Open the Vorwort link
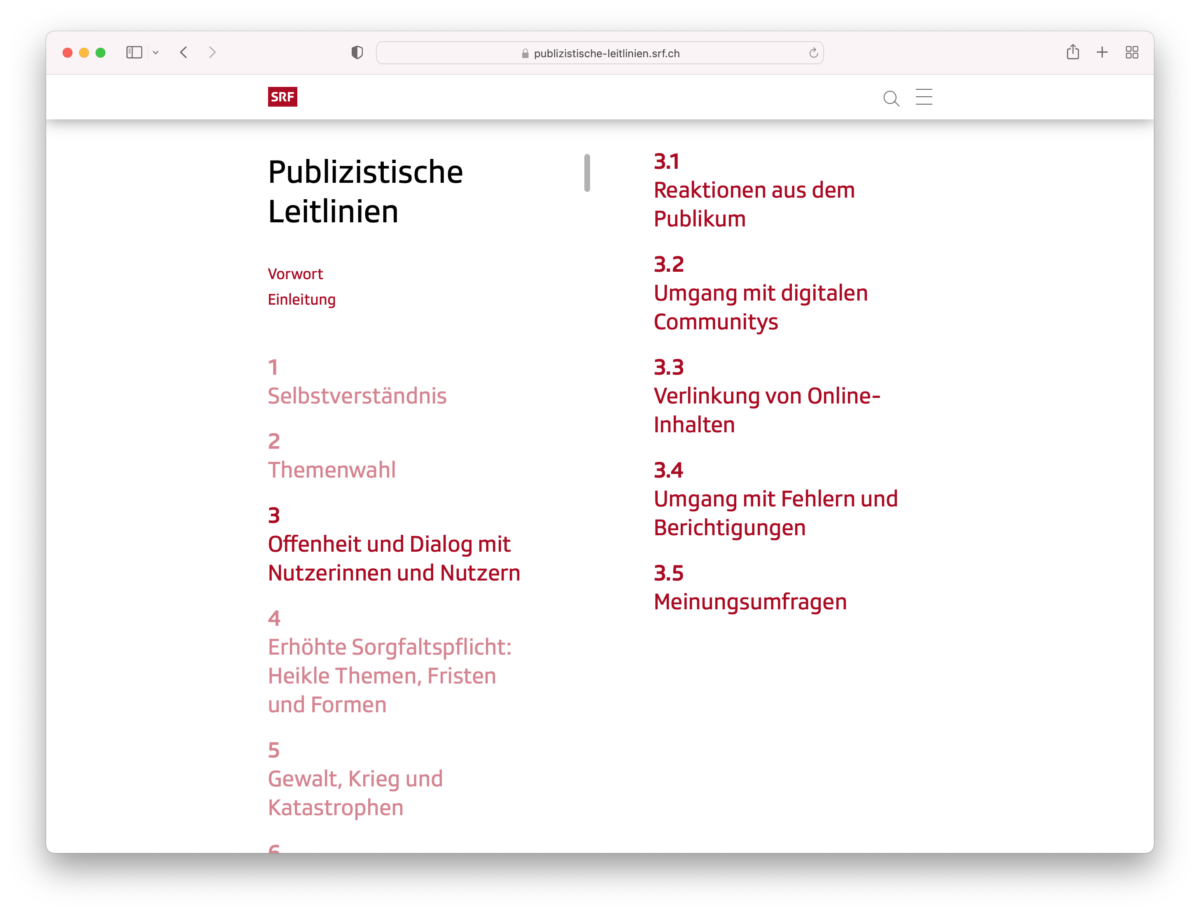1200x914 pixels. click(x=295, y=274)
